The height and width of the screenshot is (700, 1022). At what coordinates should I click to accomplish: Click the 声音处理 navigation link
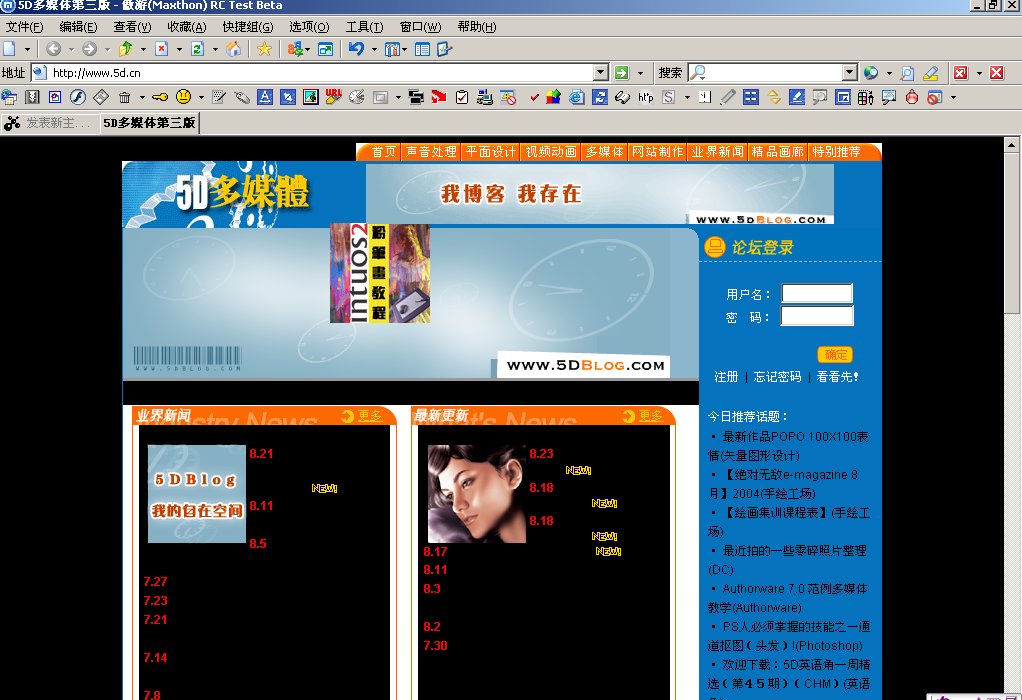coord(431,152)
